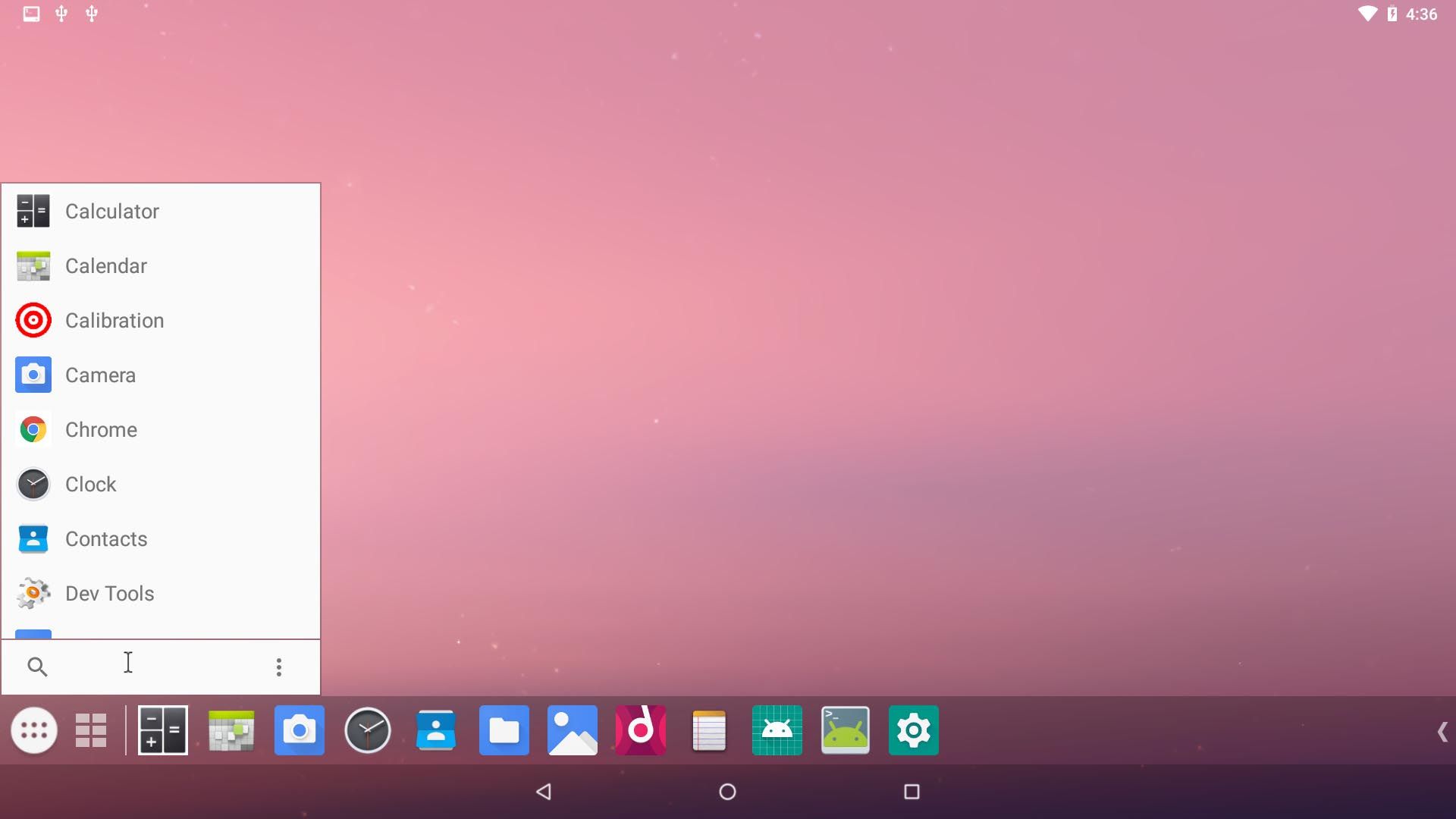The image size is (1456, 819).
Task: Tap the search icon in app drawer
Action: tap(37, 665)
